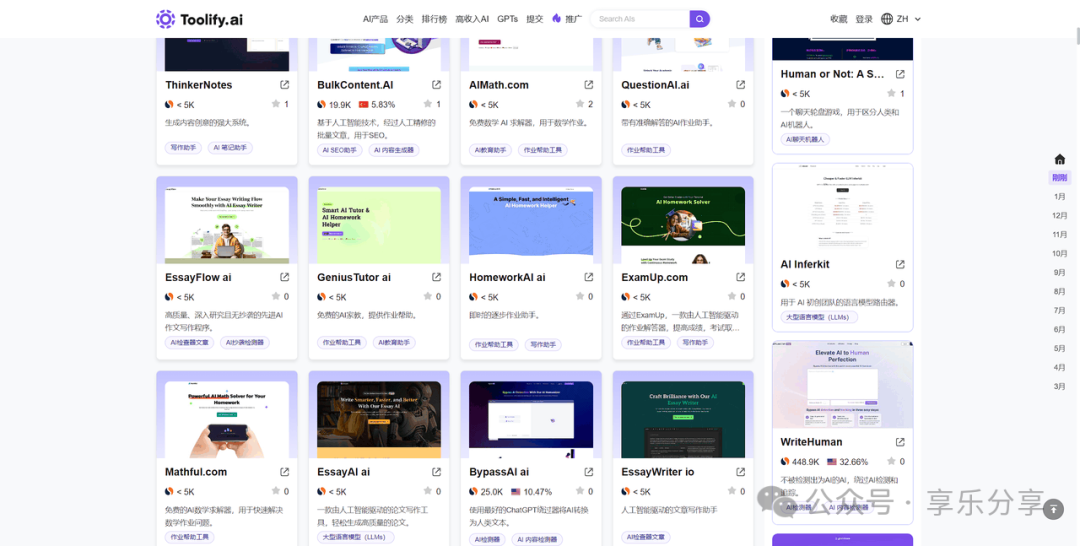Star the BulkContent.AI tool
The height and width of the screenshot is (546, 1080).
428,104
